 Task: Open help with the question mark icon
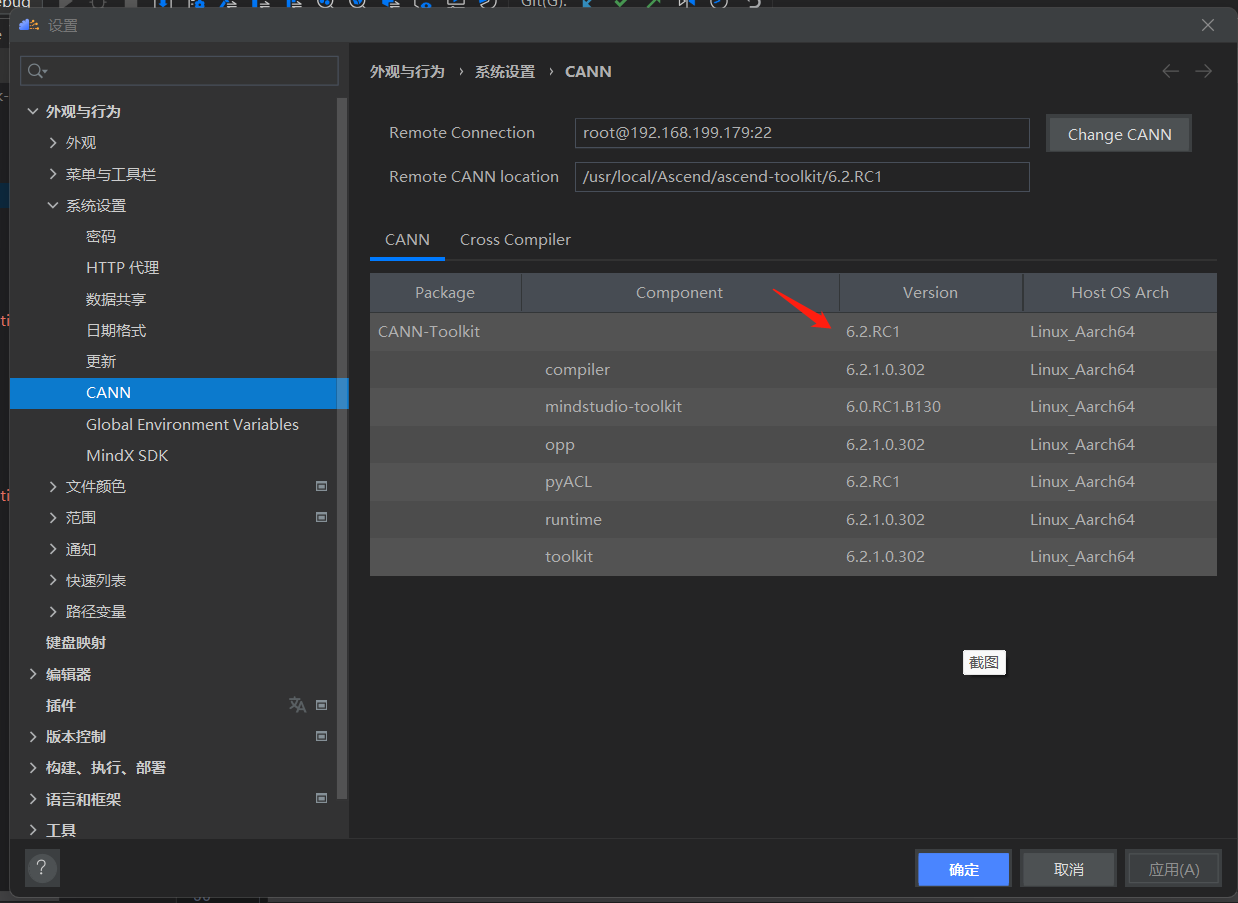click(x=42, y=868)
